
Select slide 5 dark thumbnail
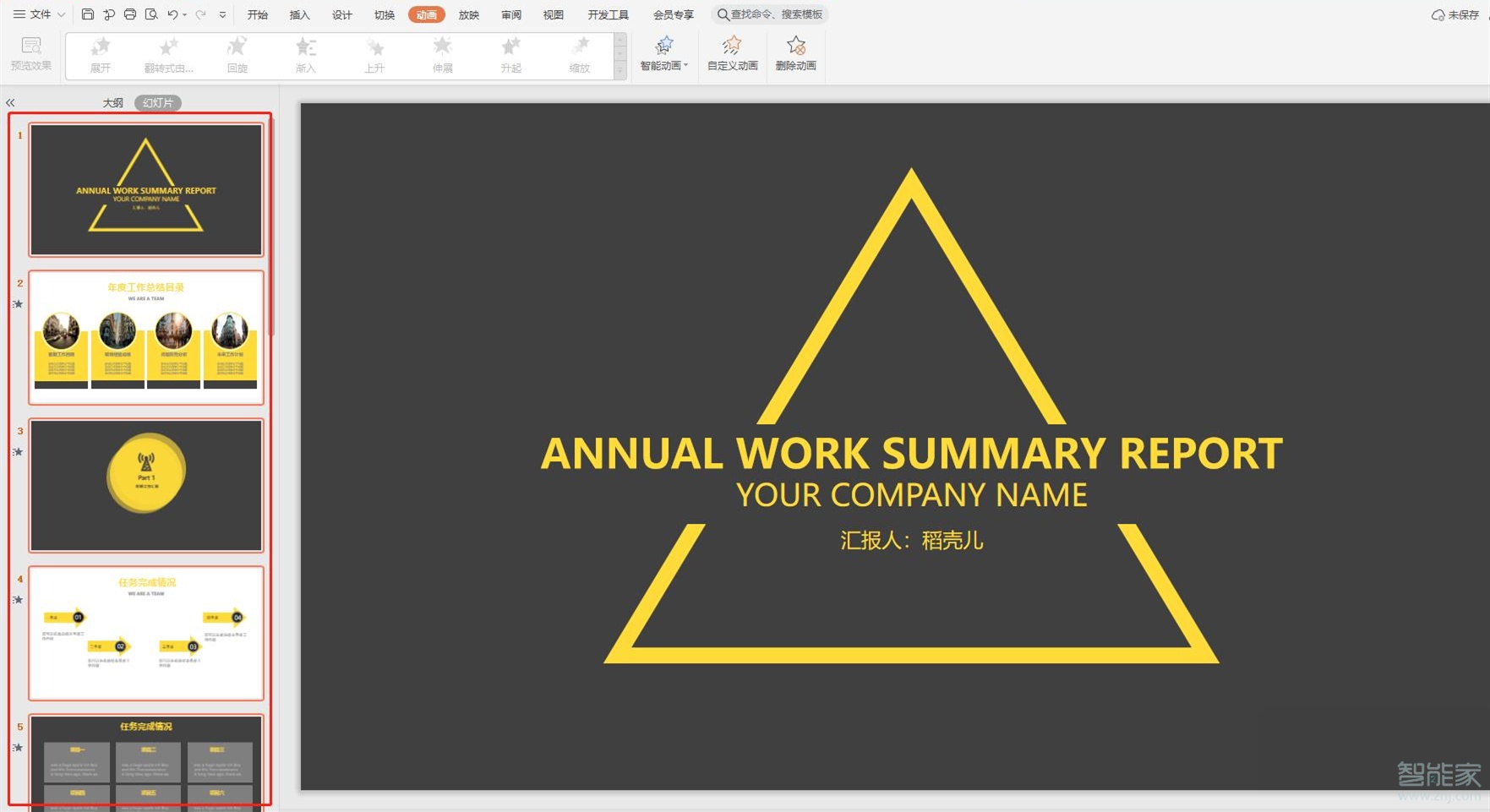click(146, 762)
